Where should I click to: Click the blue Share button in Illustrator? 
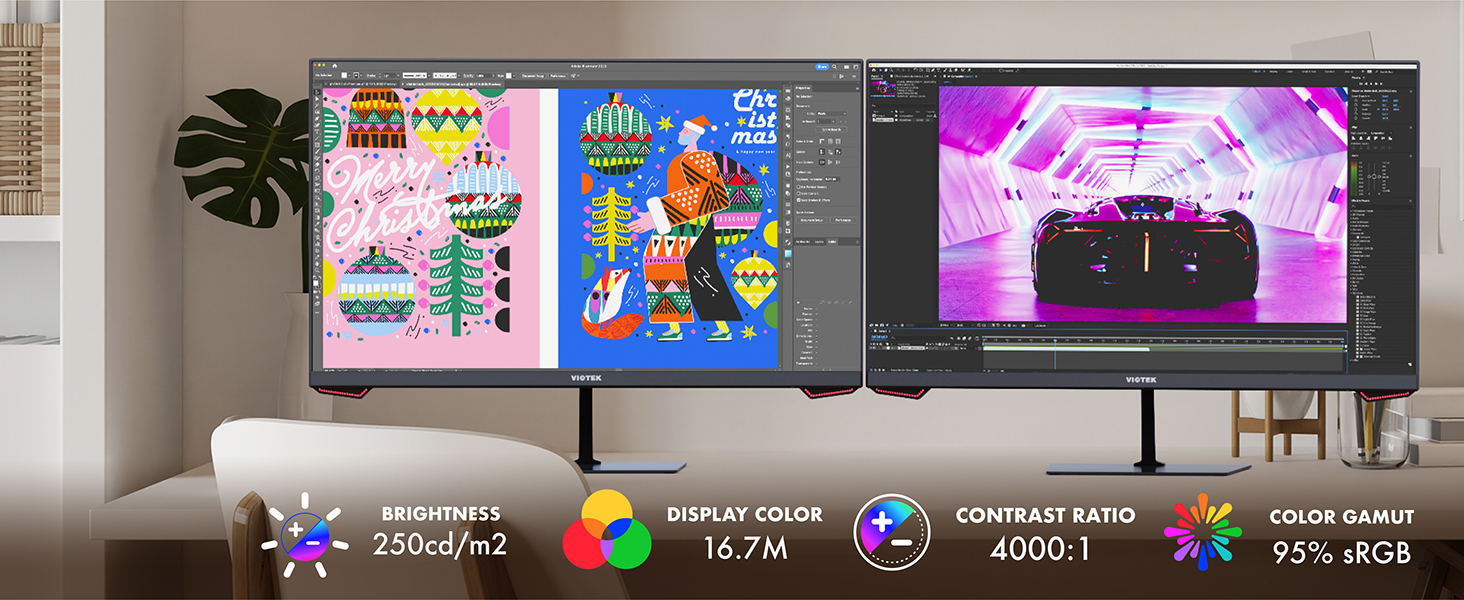coord(822,67)
